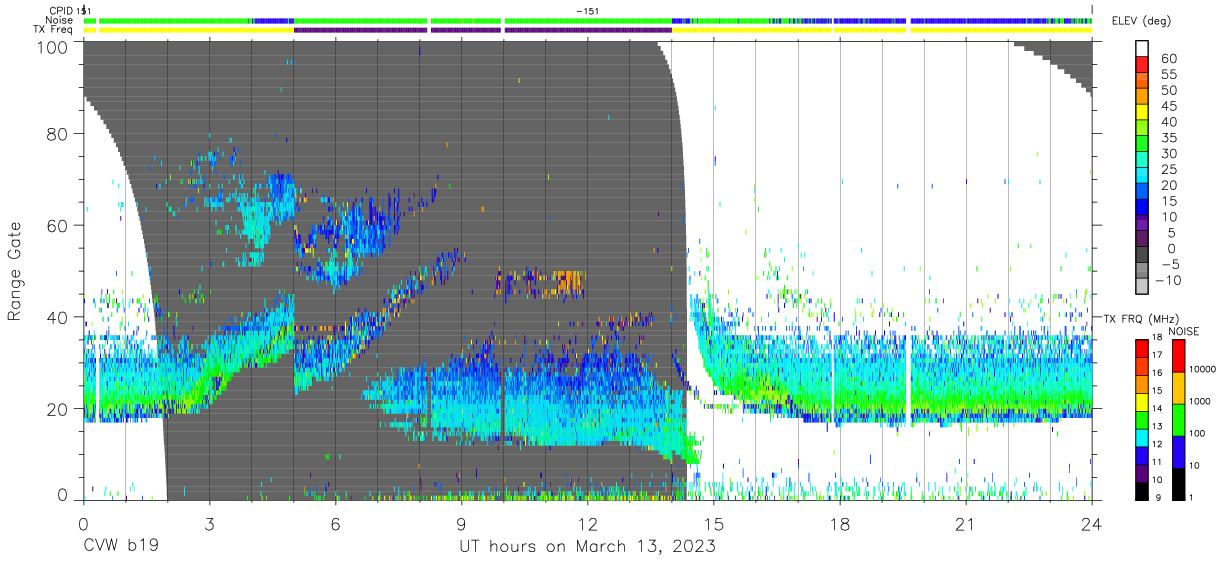Click the 'CVW b19' radar label
The width and height of the screenshot is (1228, 567).
[120, 546]
